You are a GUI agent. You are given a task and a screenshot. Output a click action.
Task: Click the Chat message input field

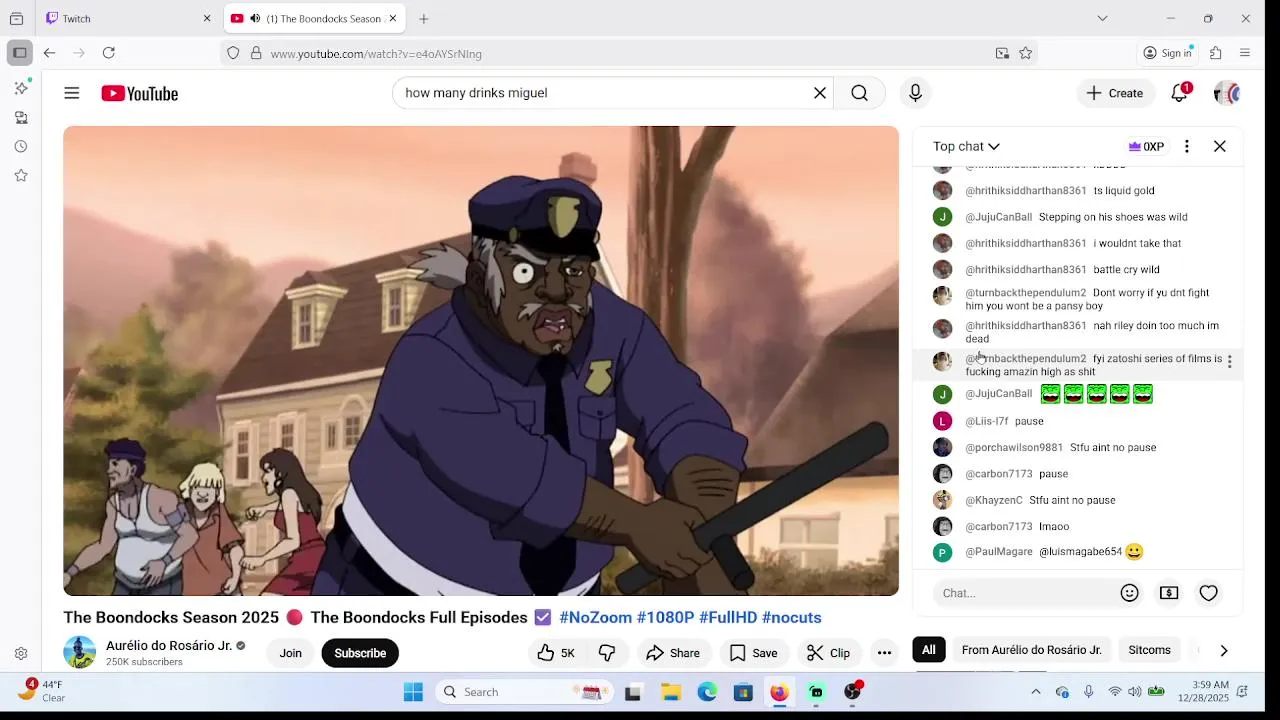click(1025, 593)
